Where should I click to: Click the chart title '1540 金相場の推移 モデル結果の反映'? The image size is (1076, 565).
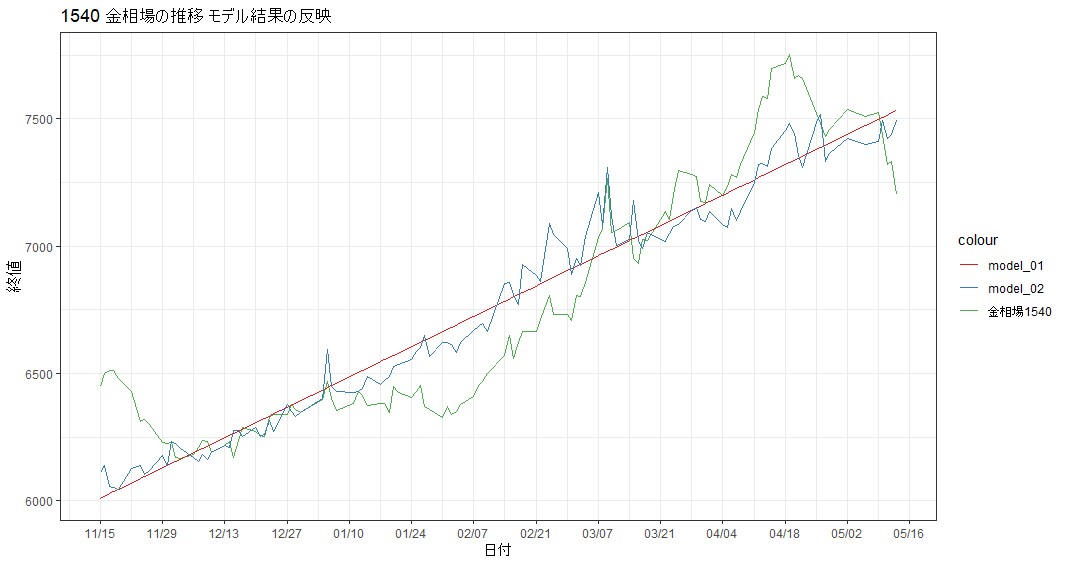coord(196,16)
